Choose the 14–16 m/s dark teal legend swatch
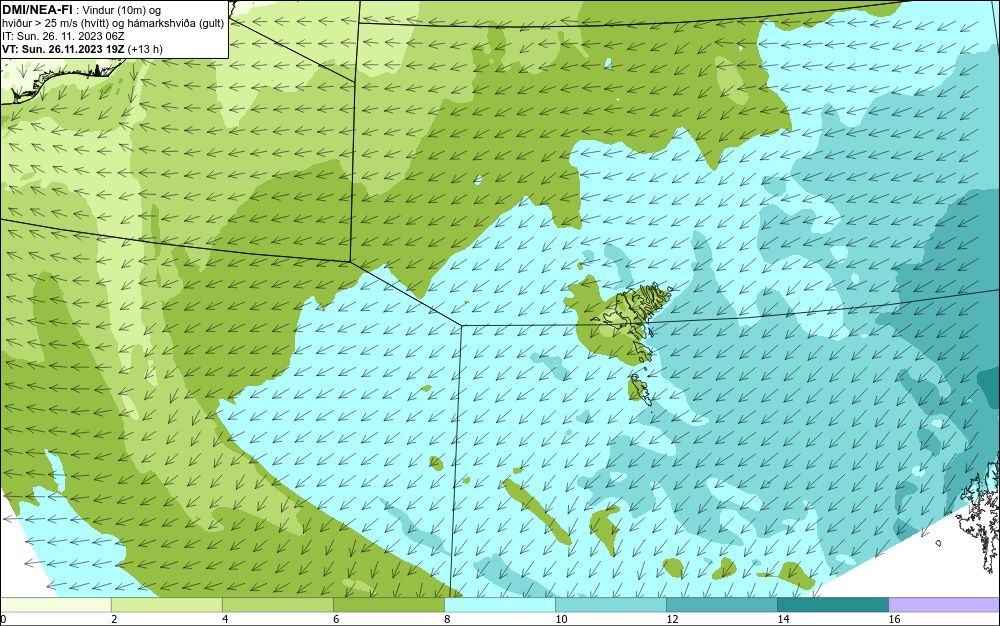Screen dimensions: 1000x626 tap(832, 604)
